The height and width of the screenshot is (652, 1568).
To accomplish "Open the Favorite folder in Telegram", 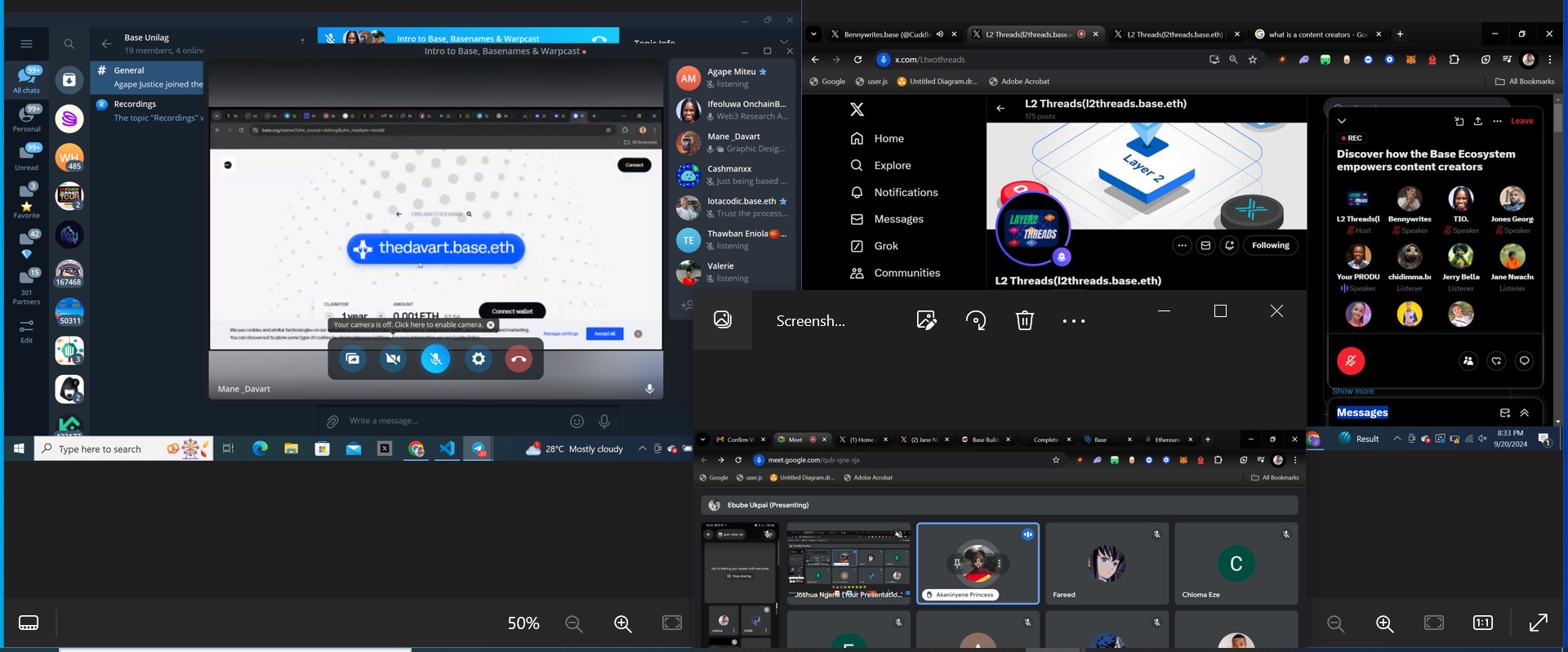I will click(26, 200).
